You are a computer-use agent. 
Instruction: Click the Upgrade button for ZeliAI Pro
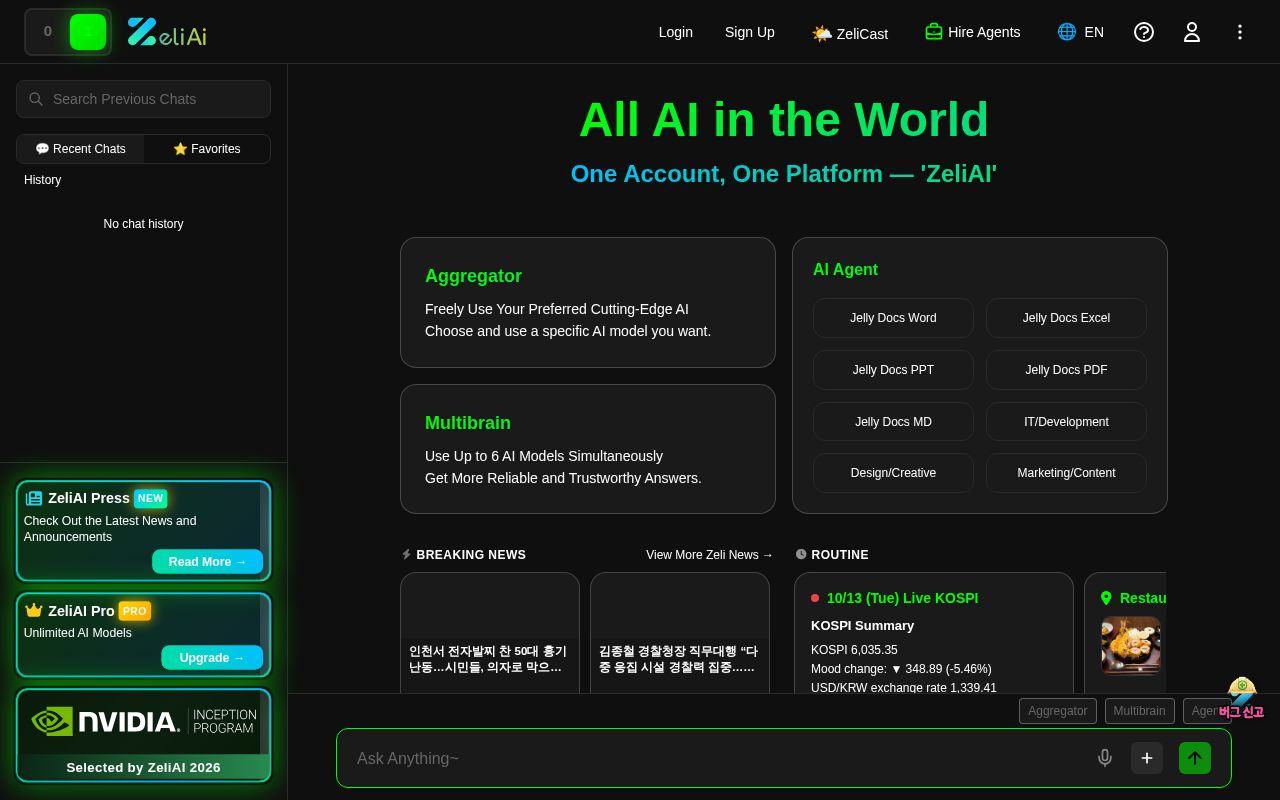212,658
